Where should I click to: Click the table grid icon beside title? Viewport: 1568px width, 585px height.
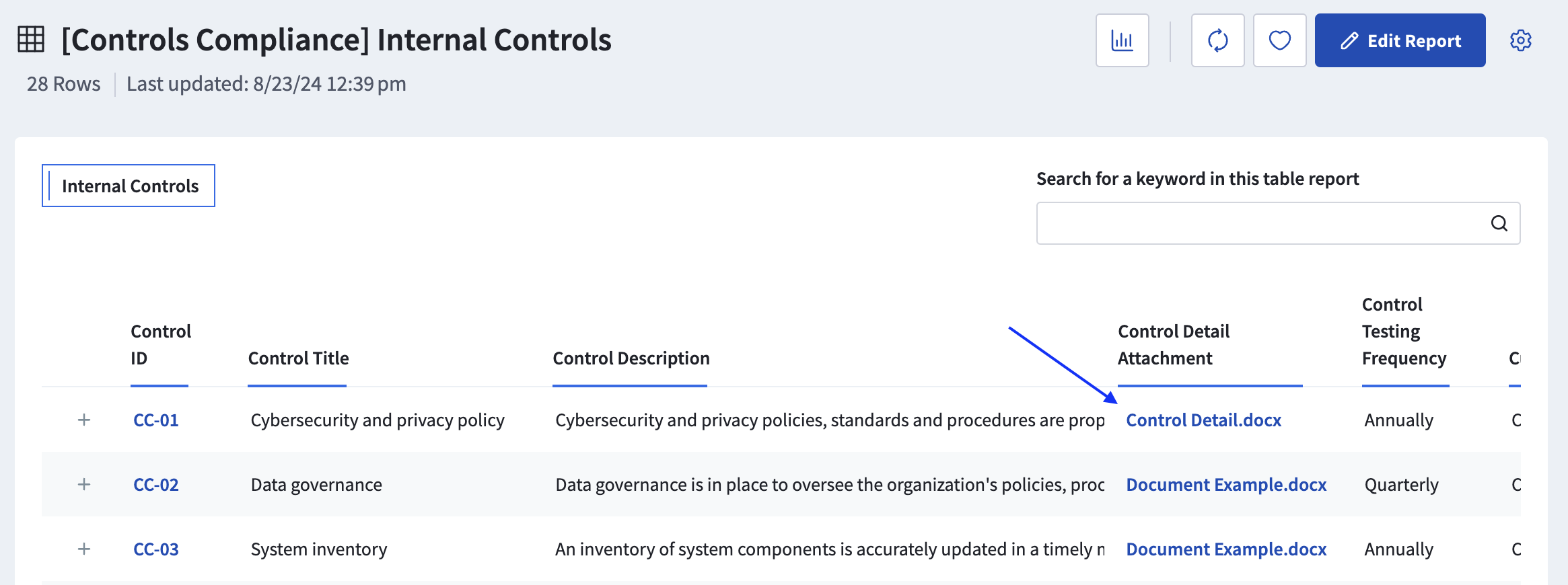click(31, 39)
